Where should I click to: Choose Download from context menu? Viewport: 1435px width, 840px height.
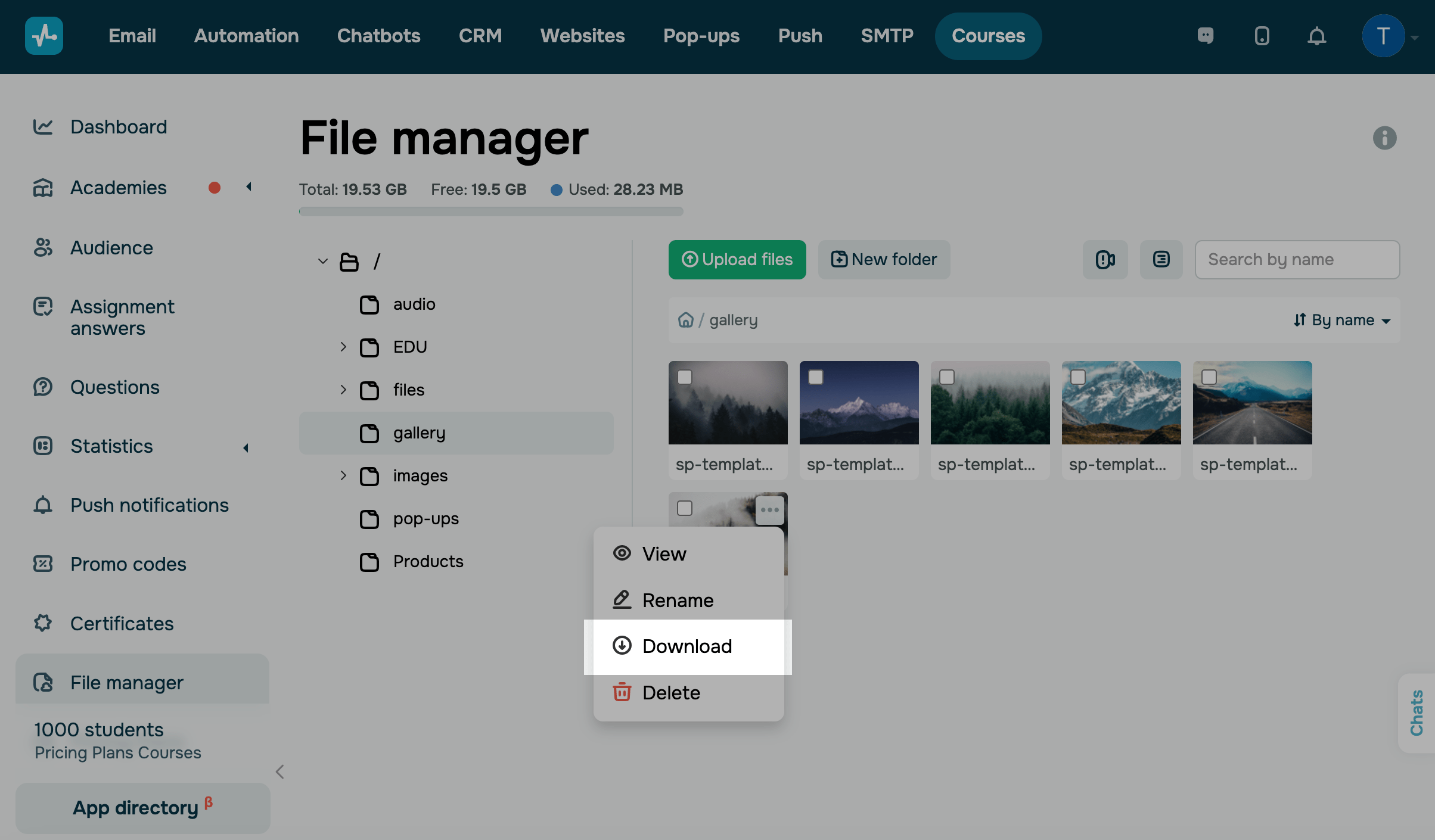click(687, 646)
